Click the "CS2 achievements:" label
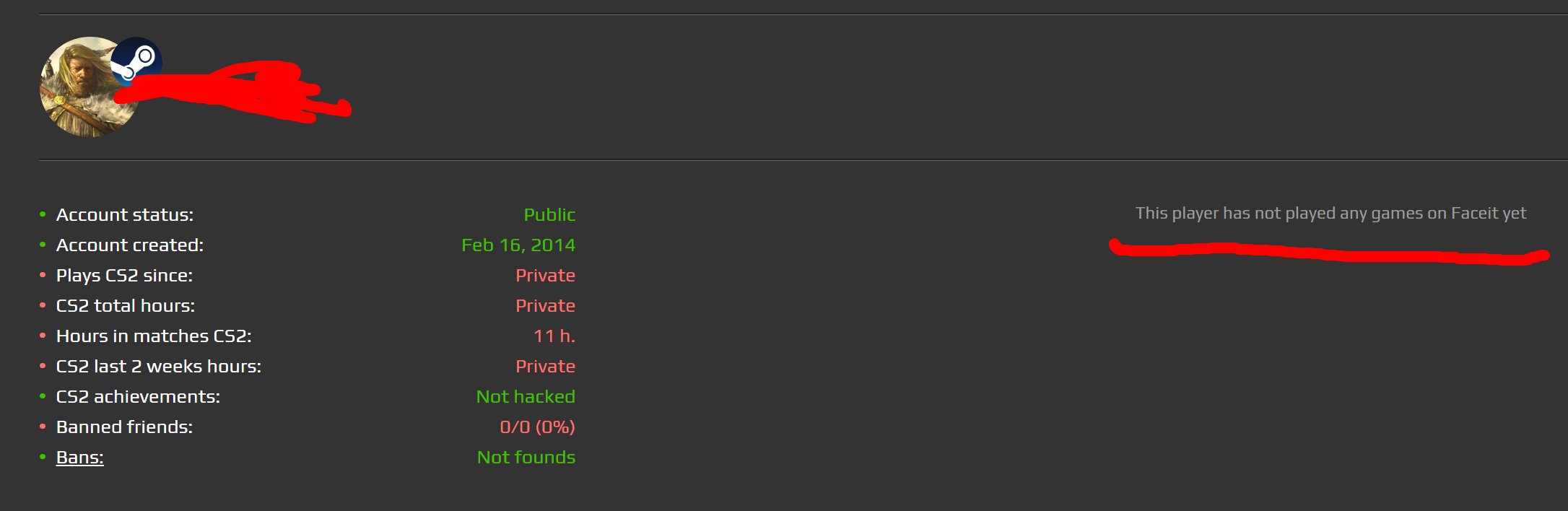Image resolution: width=1568 pixels, height=511 pixels. point(138,397)
